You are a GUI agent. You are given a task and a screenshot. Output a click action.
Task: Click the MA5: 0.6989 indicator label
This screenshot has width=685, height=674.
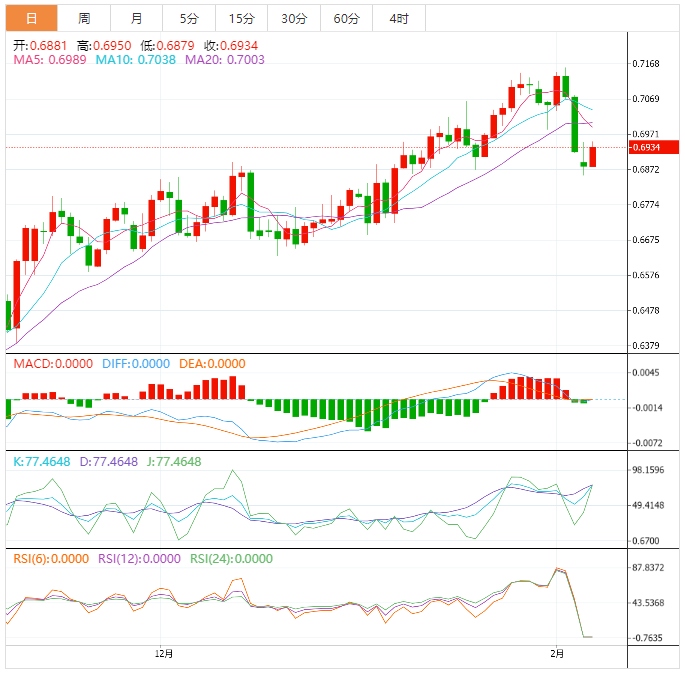click(x=50, y=60)
